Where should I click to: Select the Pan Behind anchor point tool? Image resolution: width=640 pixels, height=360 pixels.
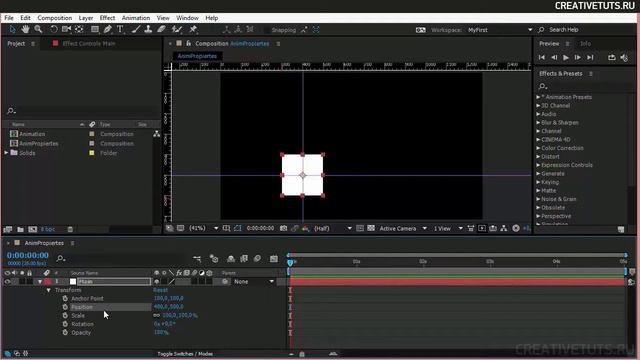pyautogui.click(x=79, y=29)
